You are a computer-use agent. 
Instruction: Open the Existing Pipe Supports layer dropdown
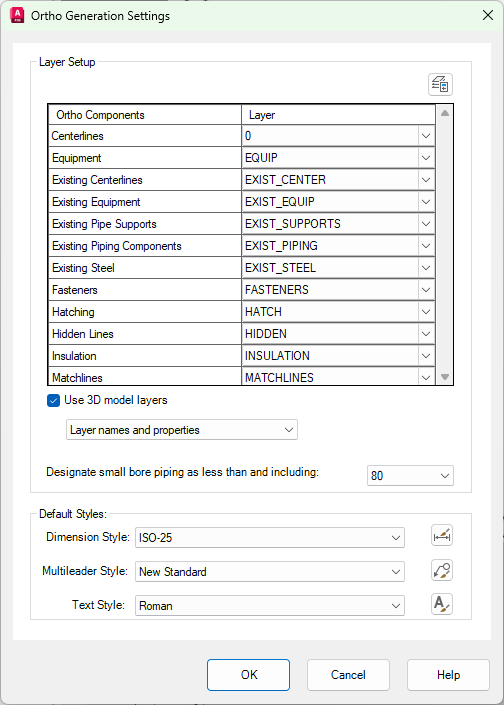[x=426, y=224]
